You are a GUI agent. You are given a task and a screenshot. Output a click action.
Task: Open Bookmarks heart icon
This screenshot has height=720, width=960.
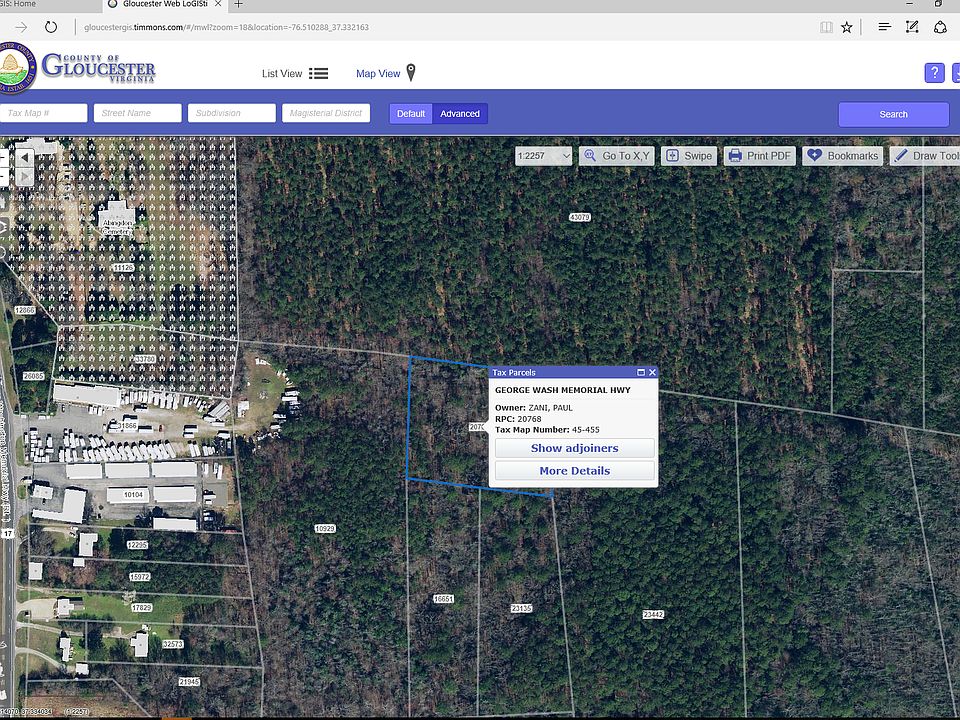pyautogui.click(x=814, y=156)
